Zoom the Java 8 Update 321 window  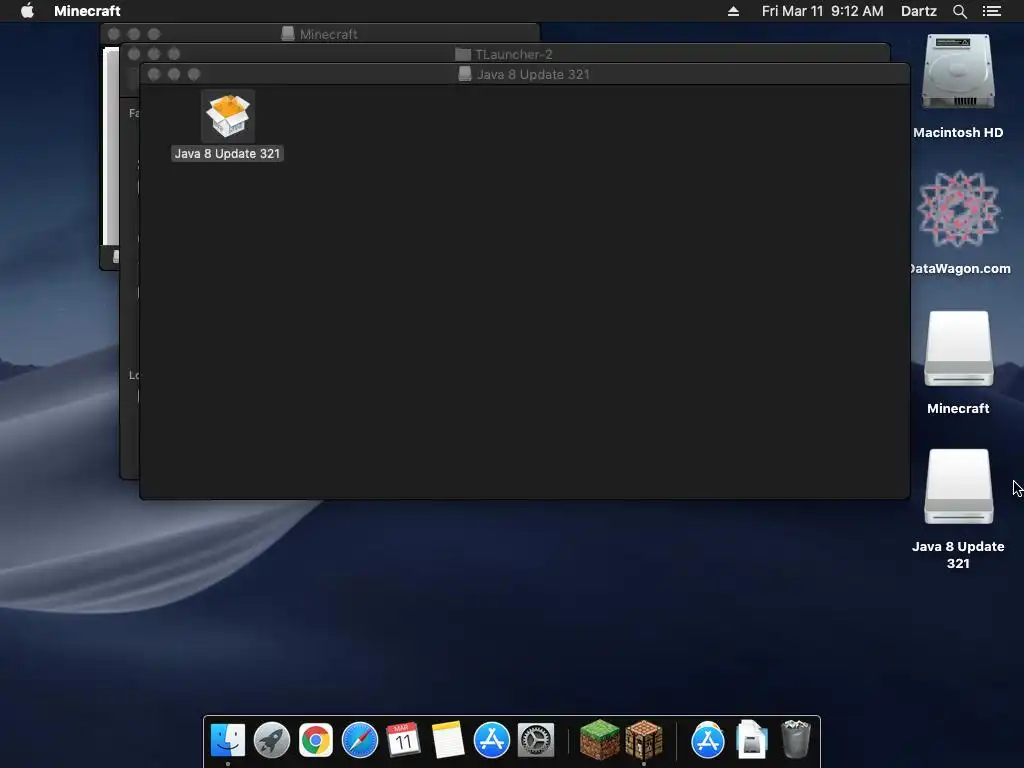point(194,74)
